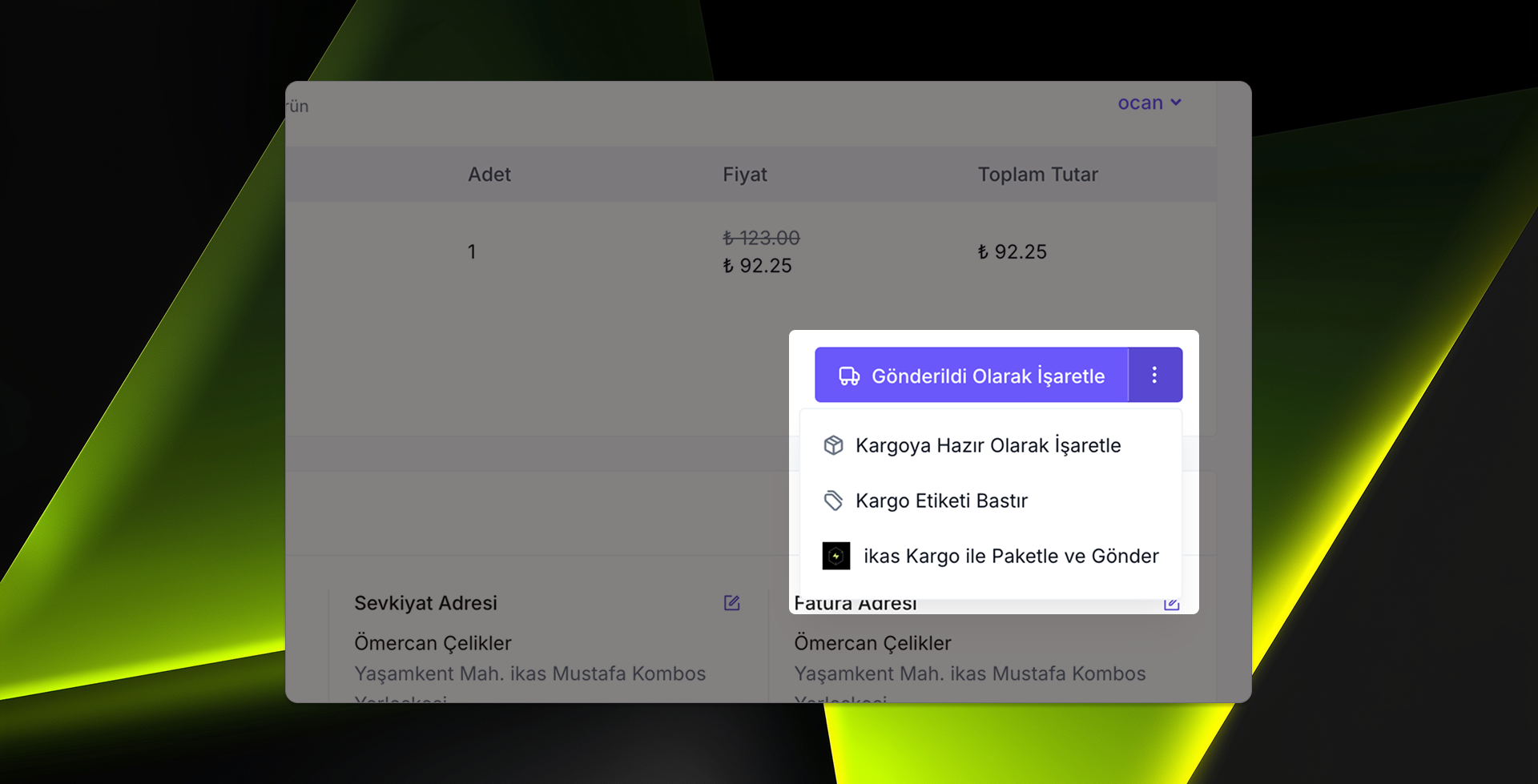Expand extra shipping actions with the kebab button
1538x784 pixels.
point(1155,375)
